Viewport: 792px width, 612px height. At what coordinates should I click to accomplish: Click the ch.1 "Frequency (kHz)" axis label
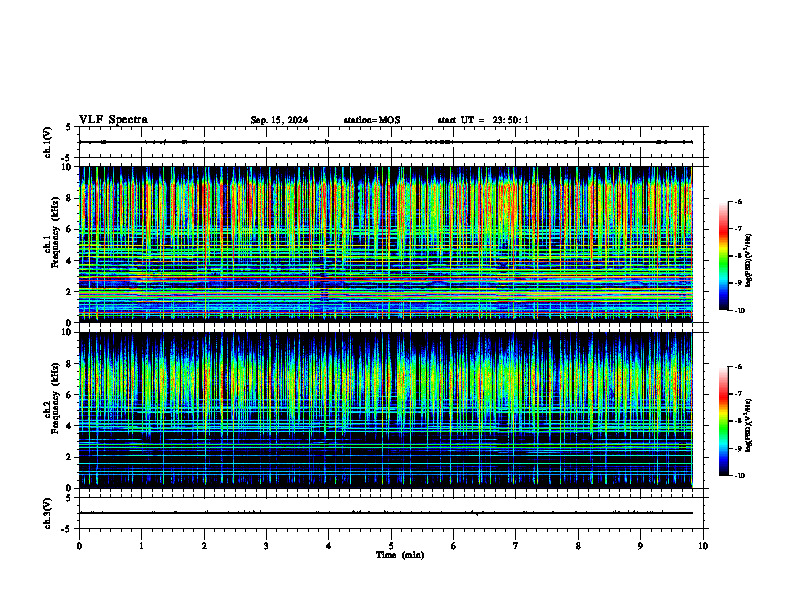[x=55, y=233]
